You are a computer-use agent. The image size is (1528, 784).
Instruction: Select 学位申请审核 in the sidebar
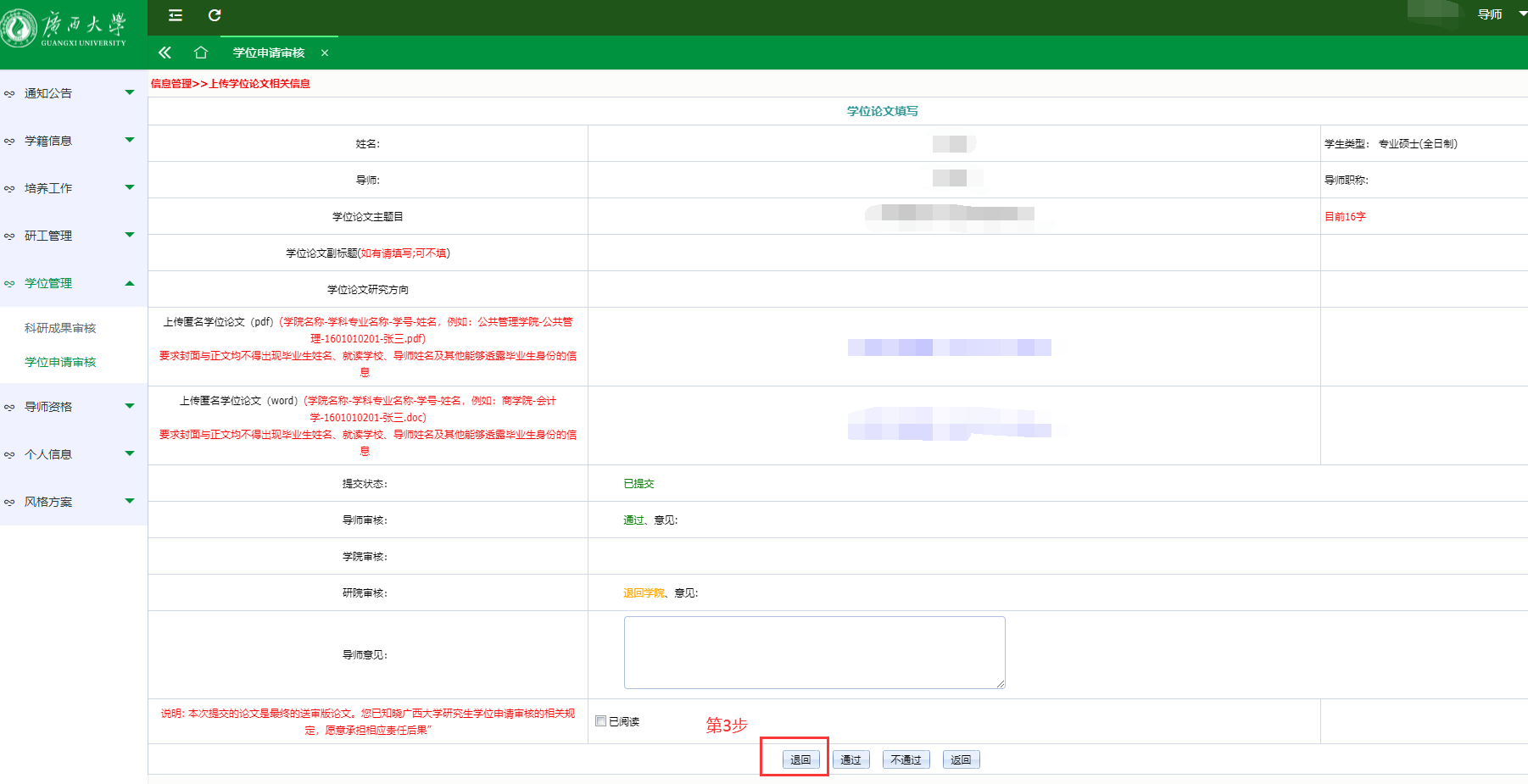point(60,362)
